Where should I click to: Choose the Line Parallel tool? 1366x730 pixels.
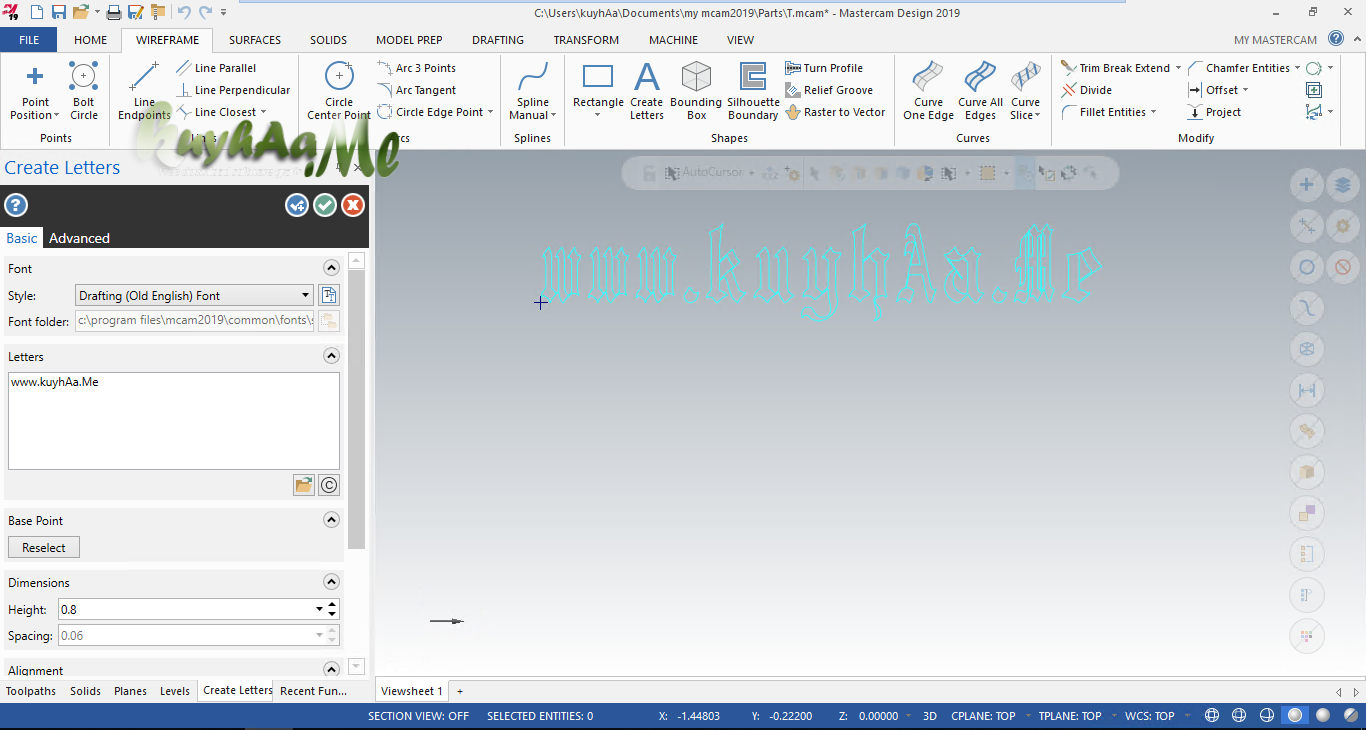(x=216, y=68)
